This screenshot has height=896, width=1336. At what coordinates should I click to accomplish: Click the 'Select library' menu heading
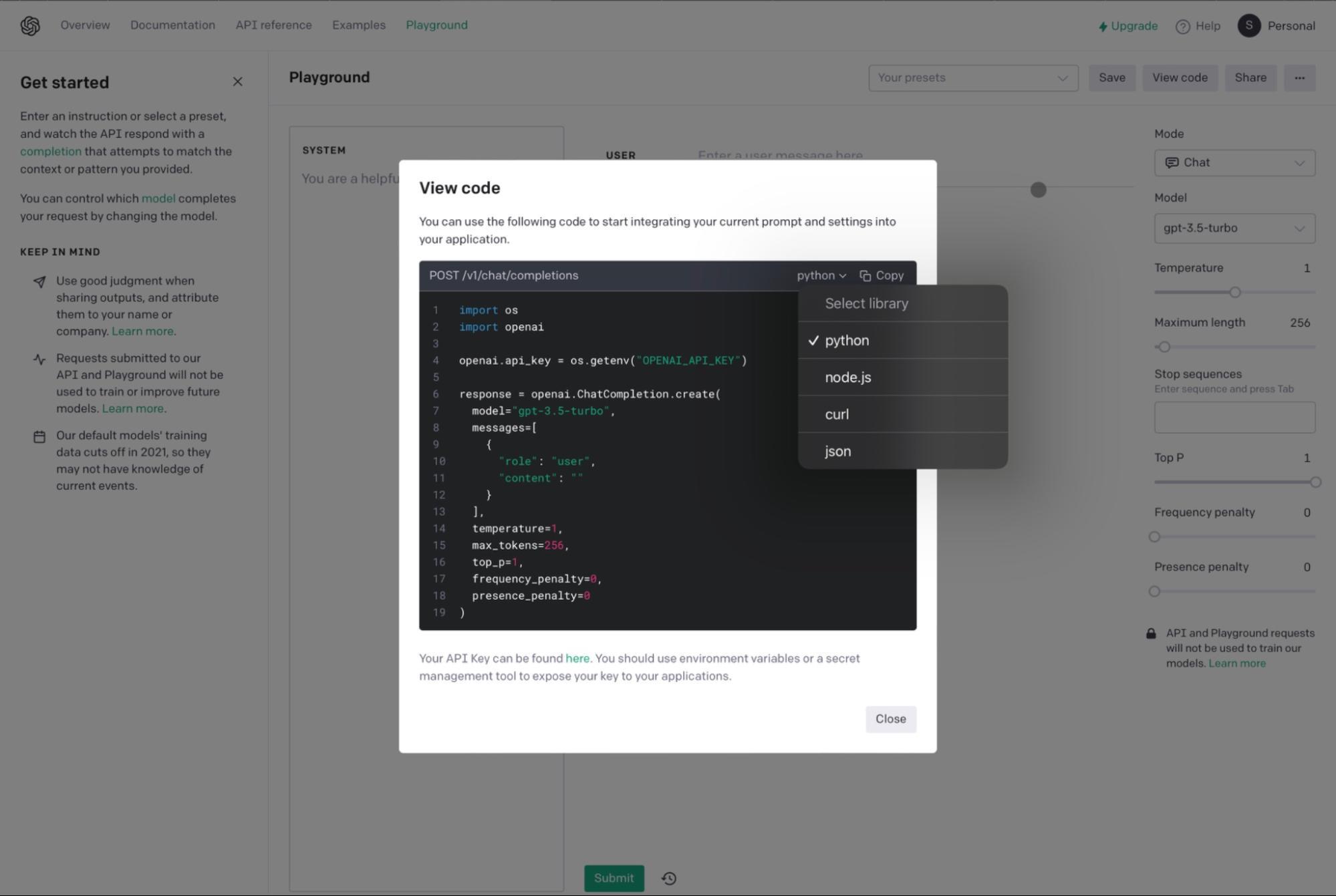click(866, 303)
